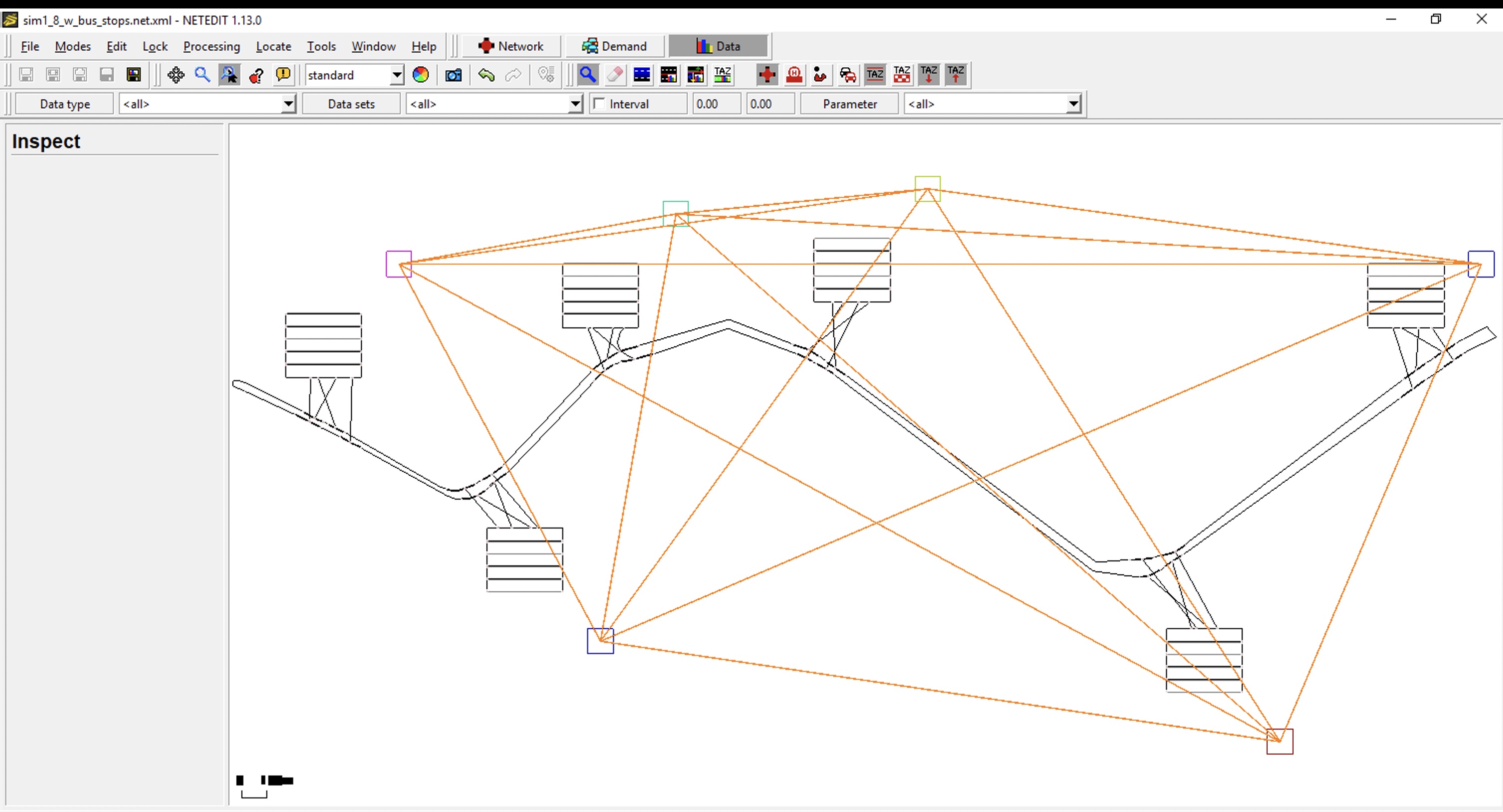The image size is (1503, 812).
Task: Select the magenta TAZ square on canvas
Action: click(x=399, y=264)
